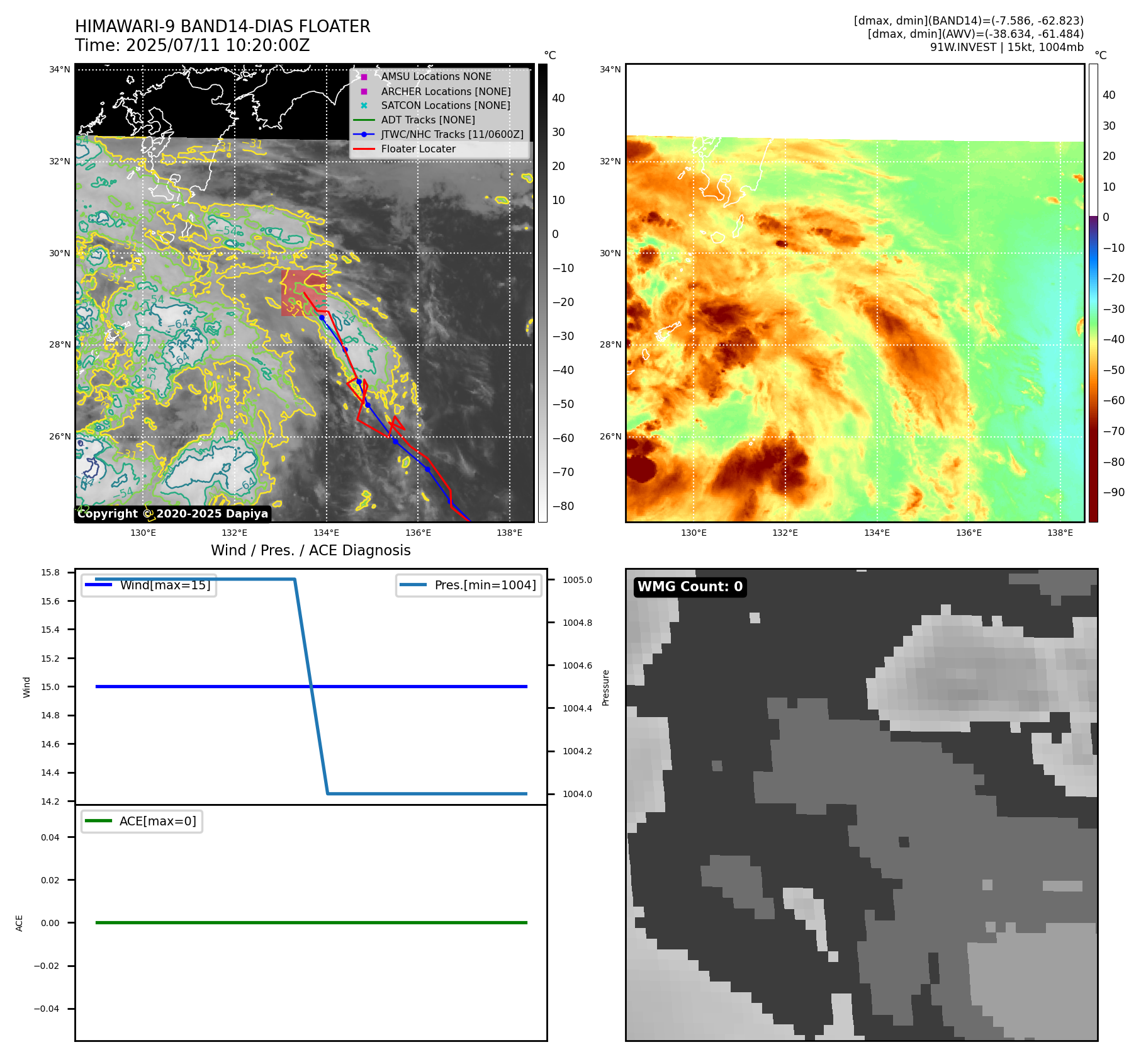Click the cyan SATCON x legend marker

[364, 106]
